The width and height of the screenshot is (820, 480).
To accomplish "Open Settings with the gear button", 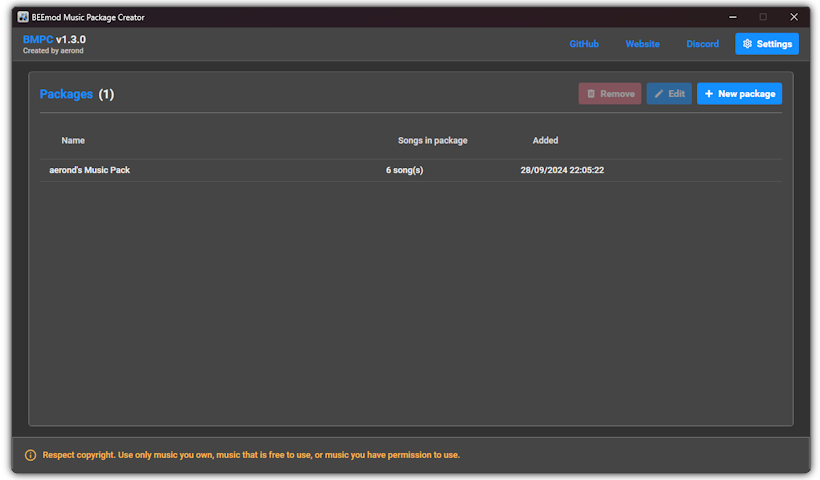I will click(x=767, y=44).
